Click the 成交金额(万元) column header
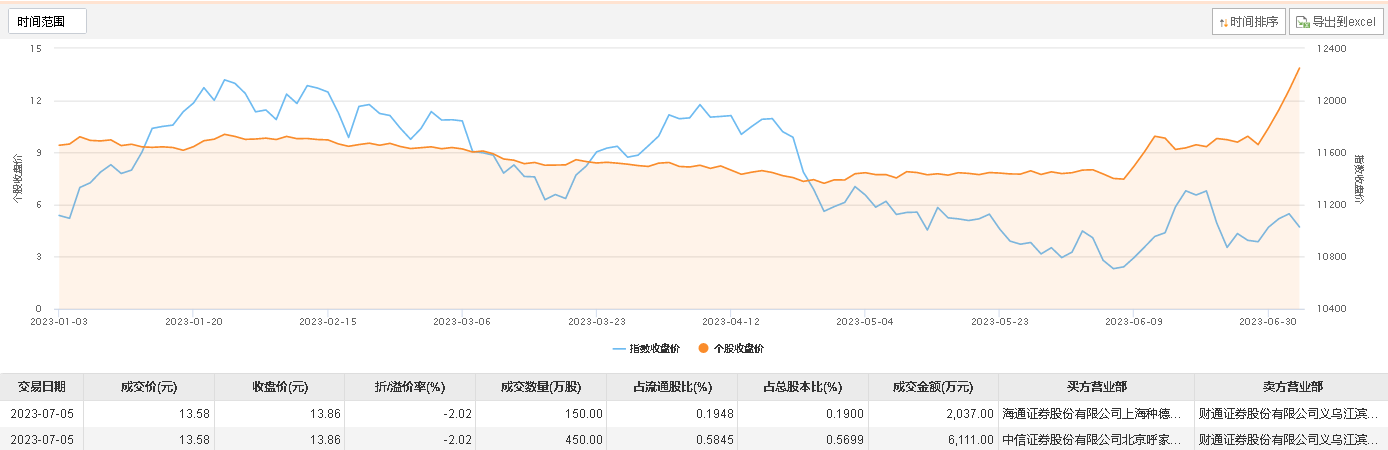 point(933,387)
